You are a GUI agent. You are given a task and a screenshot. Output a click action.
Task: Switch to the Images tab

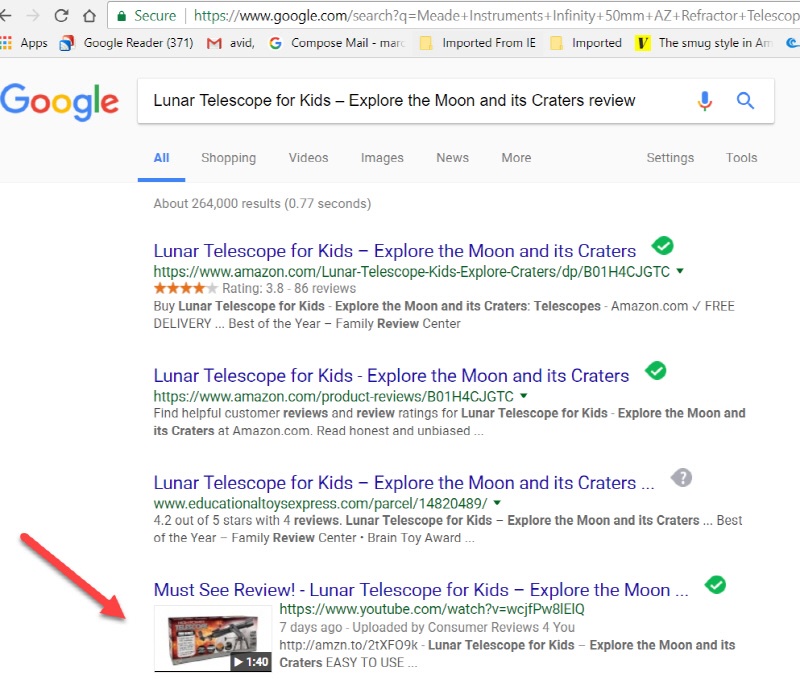tap(382, 158)
